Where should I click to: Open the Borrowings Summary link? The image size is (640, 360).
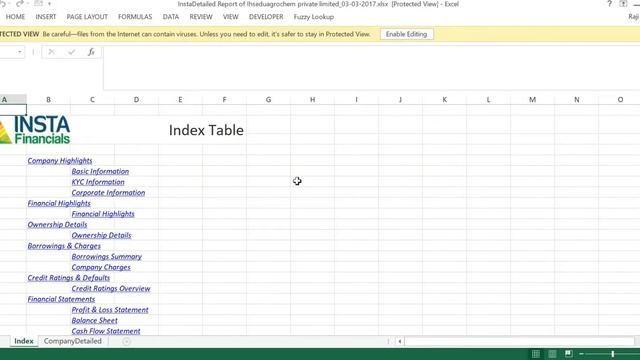(107, 256)
